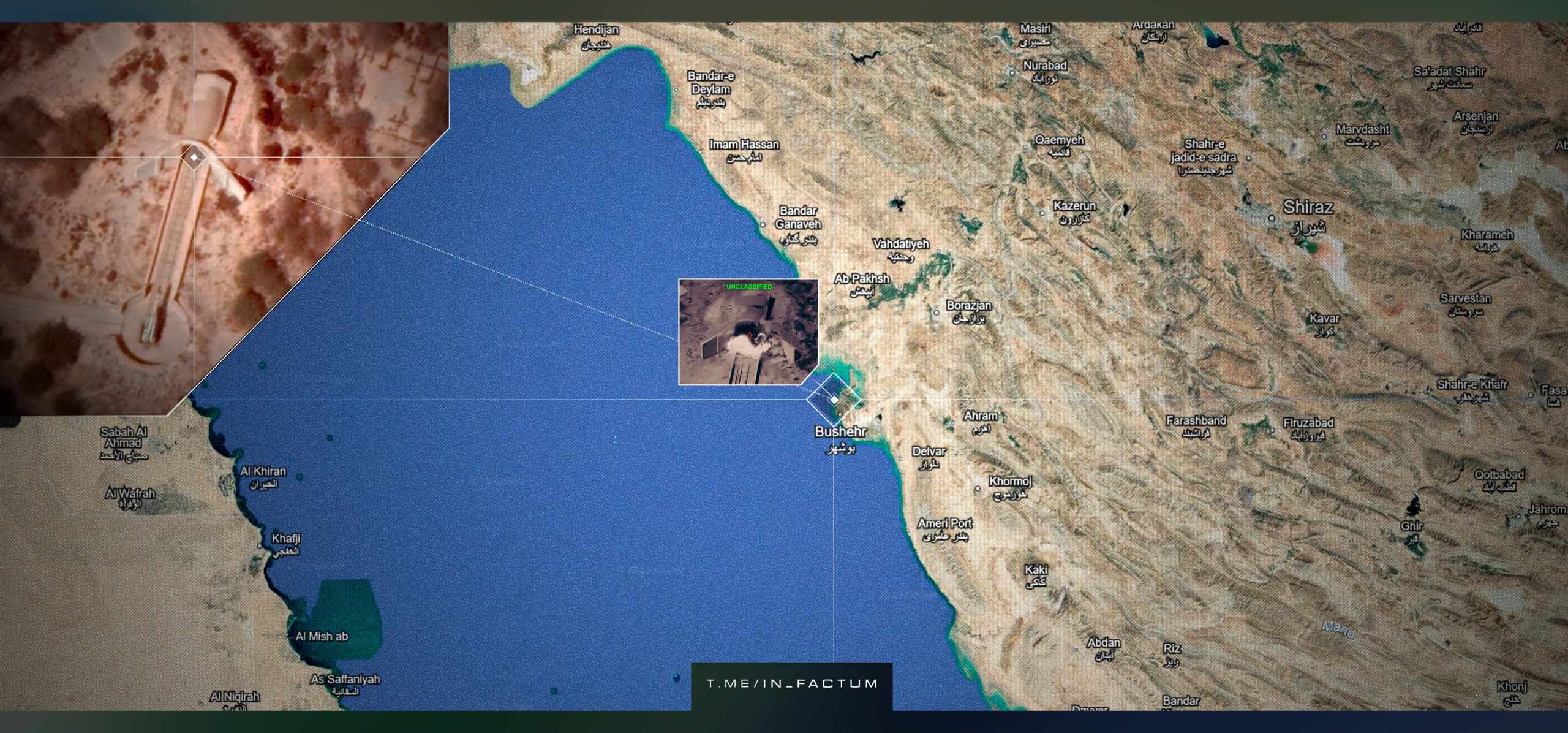Click the Bandar-e Deylam place label

click(710, 83)
